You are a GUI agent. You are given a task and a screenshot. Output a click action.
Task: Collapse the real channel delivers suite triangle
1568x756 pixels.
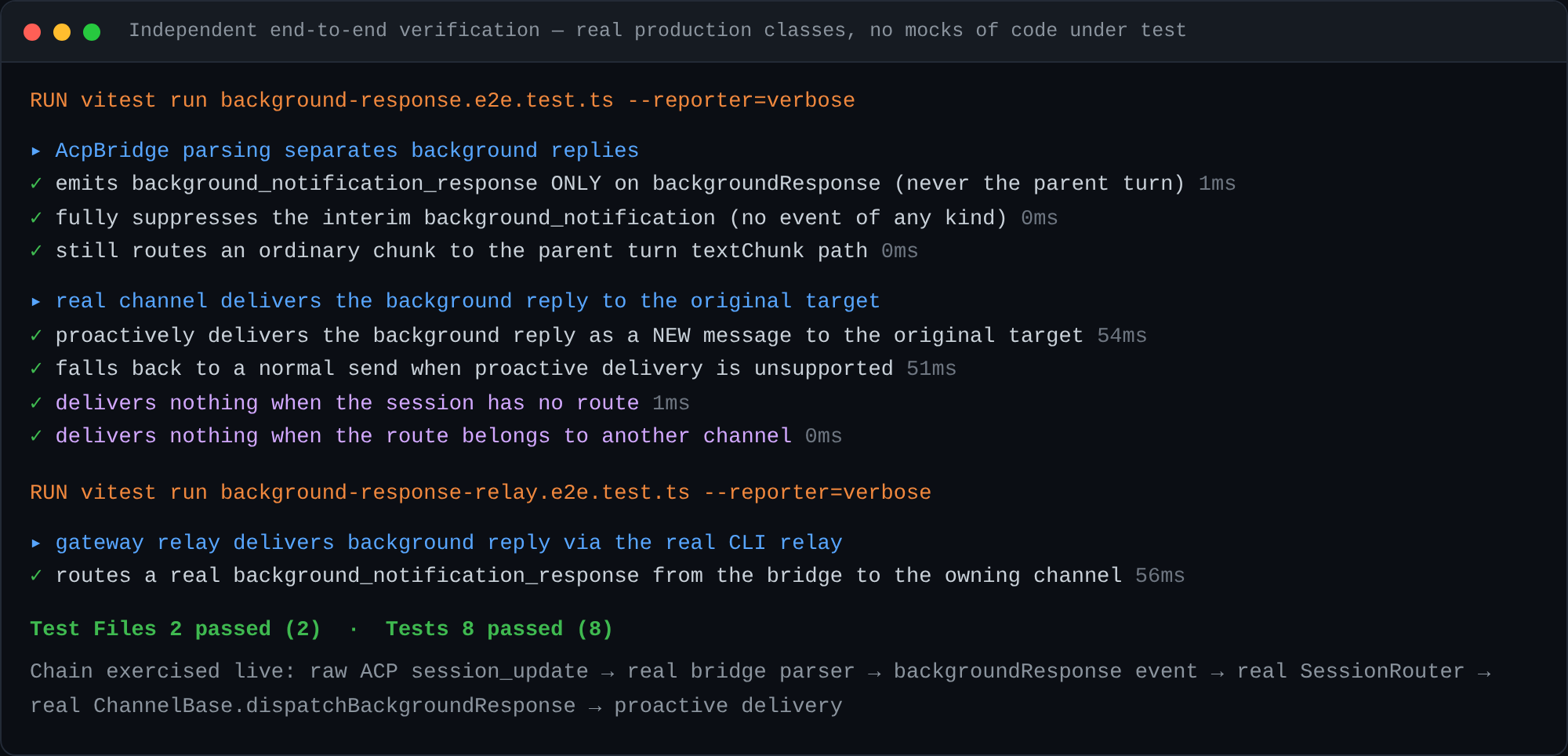pos(36,301)
